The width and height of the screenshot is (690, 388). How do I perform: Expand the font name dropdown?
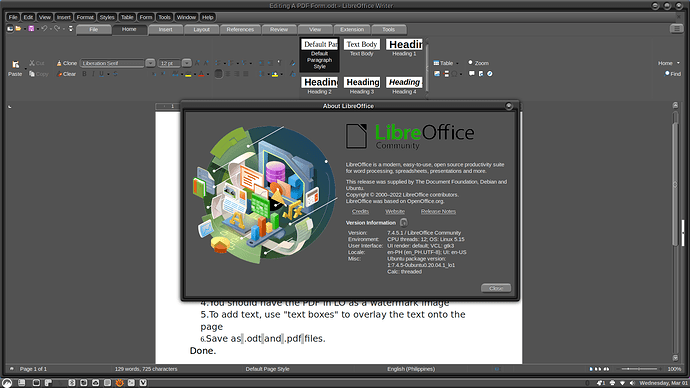150,63
